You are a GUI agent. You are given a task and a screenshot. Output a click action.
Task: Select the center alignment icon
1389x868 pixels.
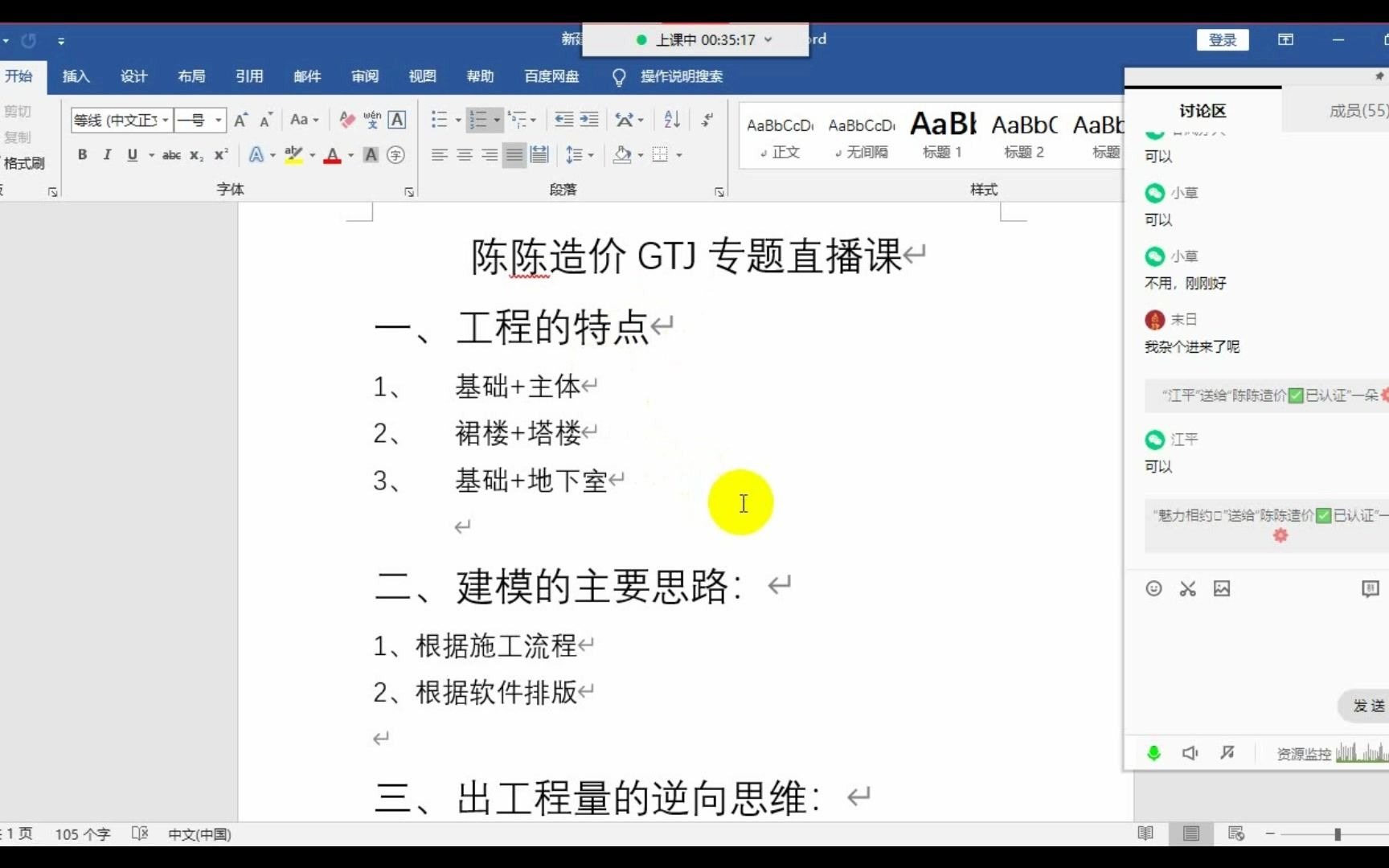(464, 154)
